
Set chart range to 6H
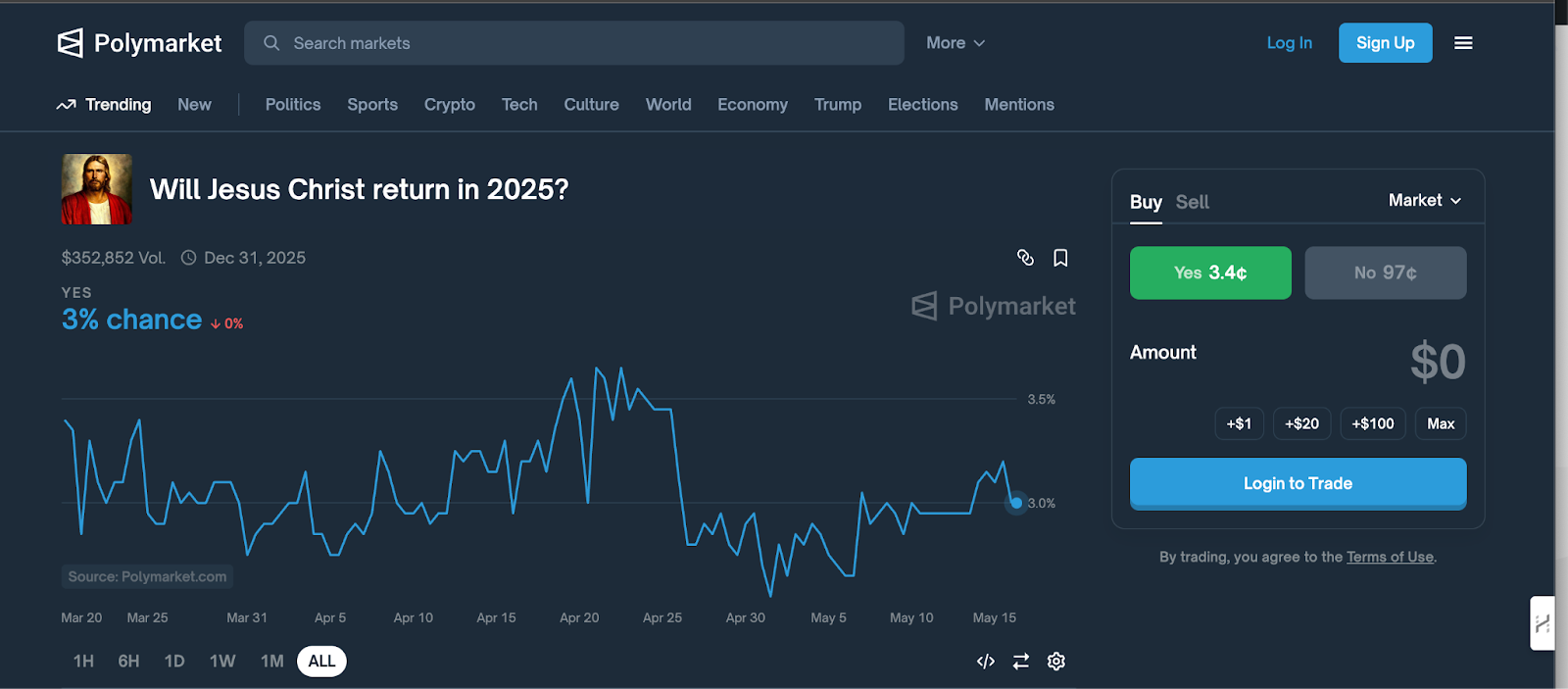click(x=128, y=662)
